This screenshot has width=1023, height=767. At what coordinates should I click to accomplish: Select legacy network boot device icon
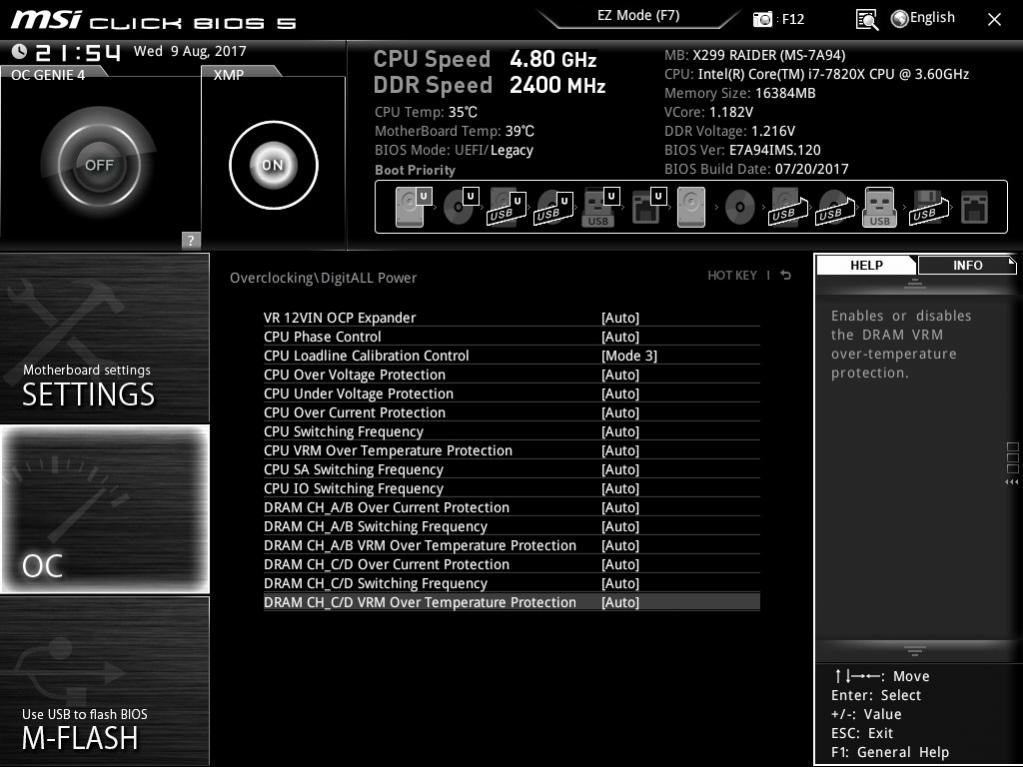pos(974,207)
